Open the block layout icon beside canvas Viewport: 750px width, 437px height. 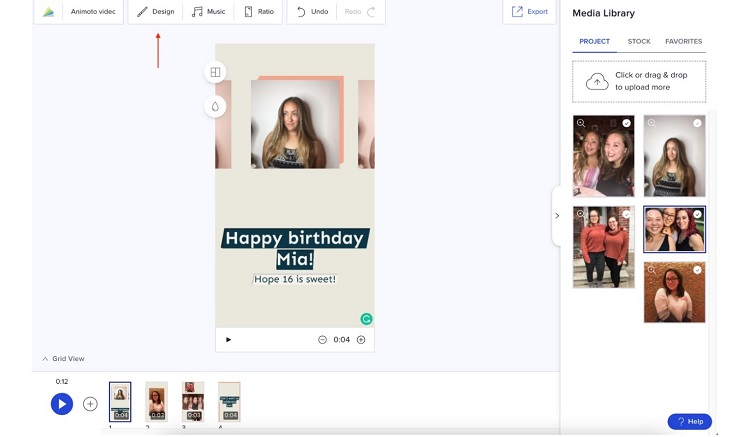pyautogui.click(x=215, y=72)
